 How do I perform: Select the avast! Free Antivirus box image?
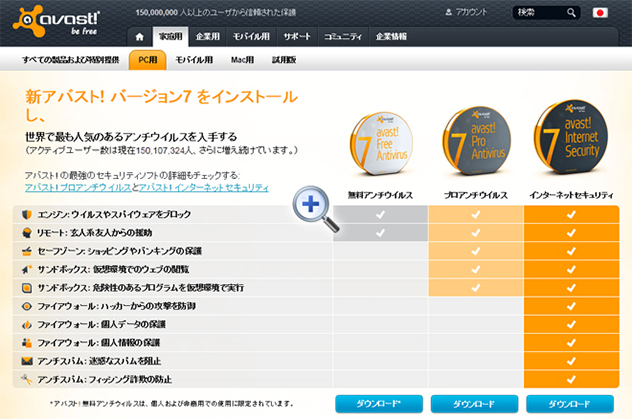380,143
